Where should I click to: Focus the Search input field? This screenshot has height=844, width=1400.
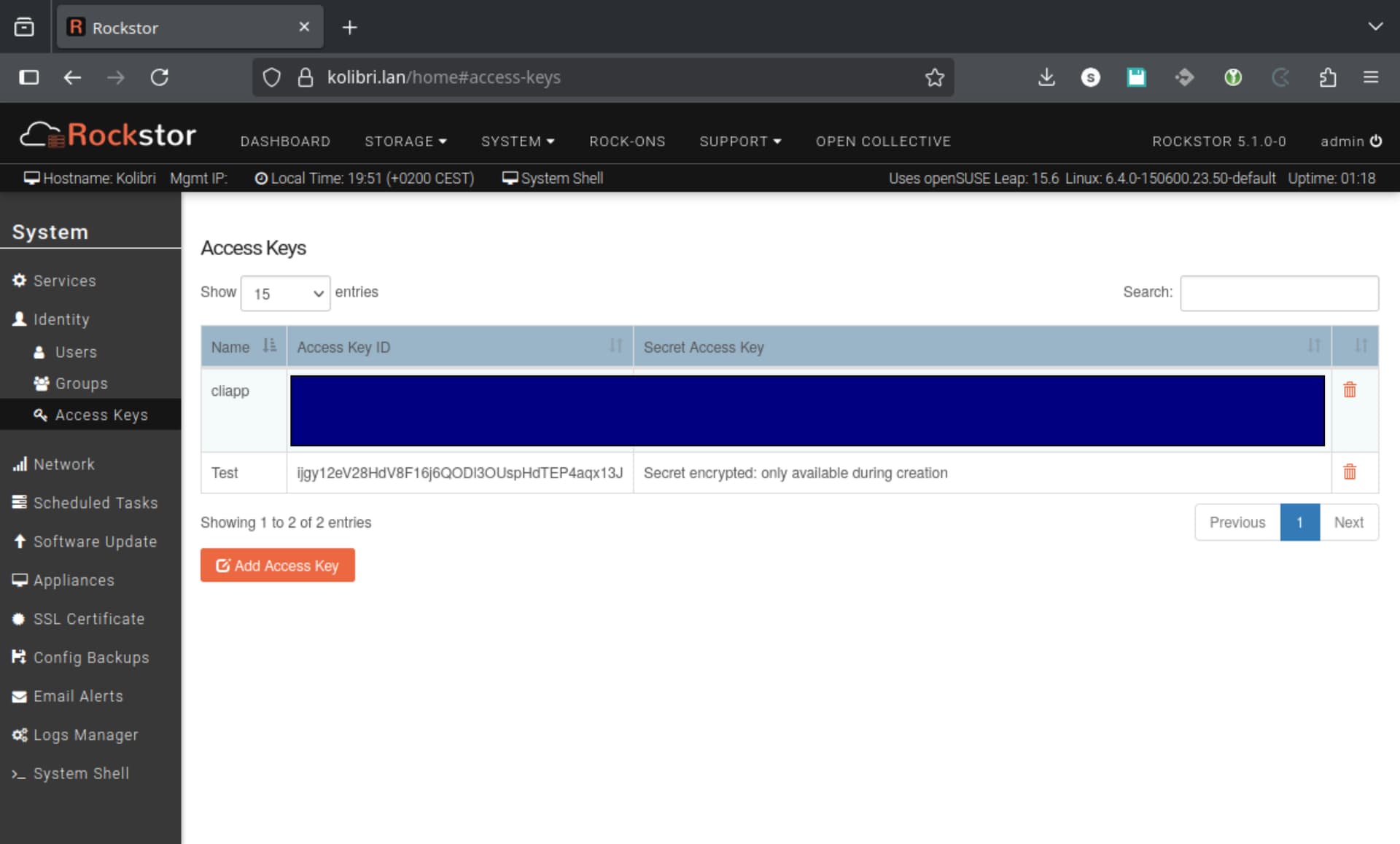(1278, 293)
